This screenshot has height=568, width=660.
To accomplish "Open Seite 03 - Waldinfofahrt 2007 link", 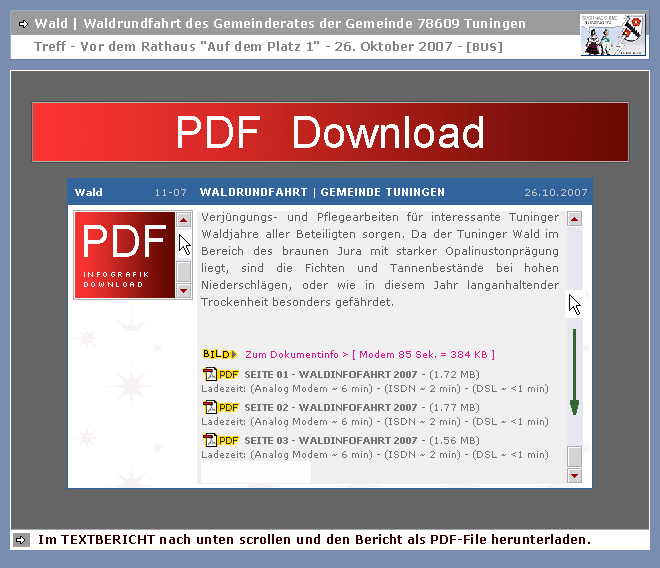I will pos(331,440).
